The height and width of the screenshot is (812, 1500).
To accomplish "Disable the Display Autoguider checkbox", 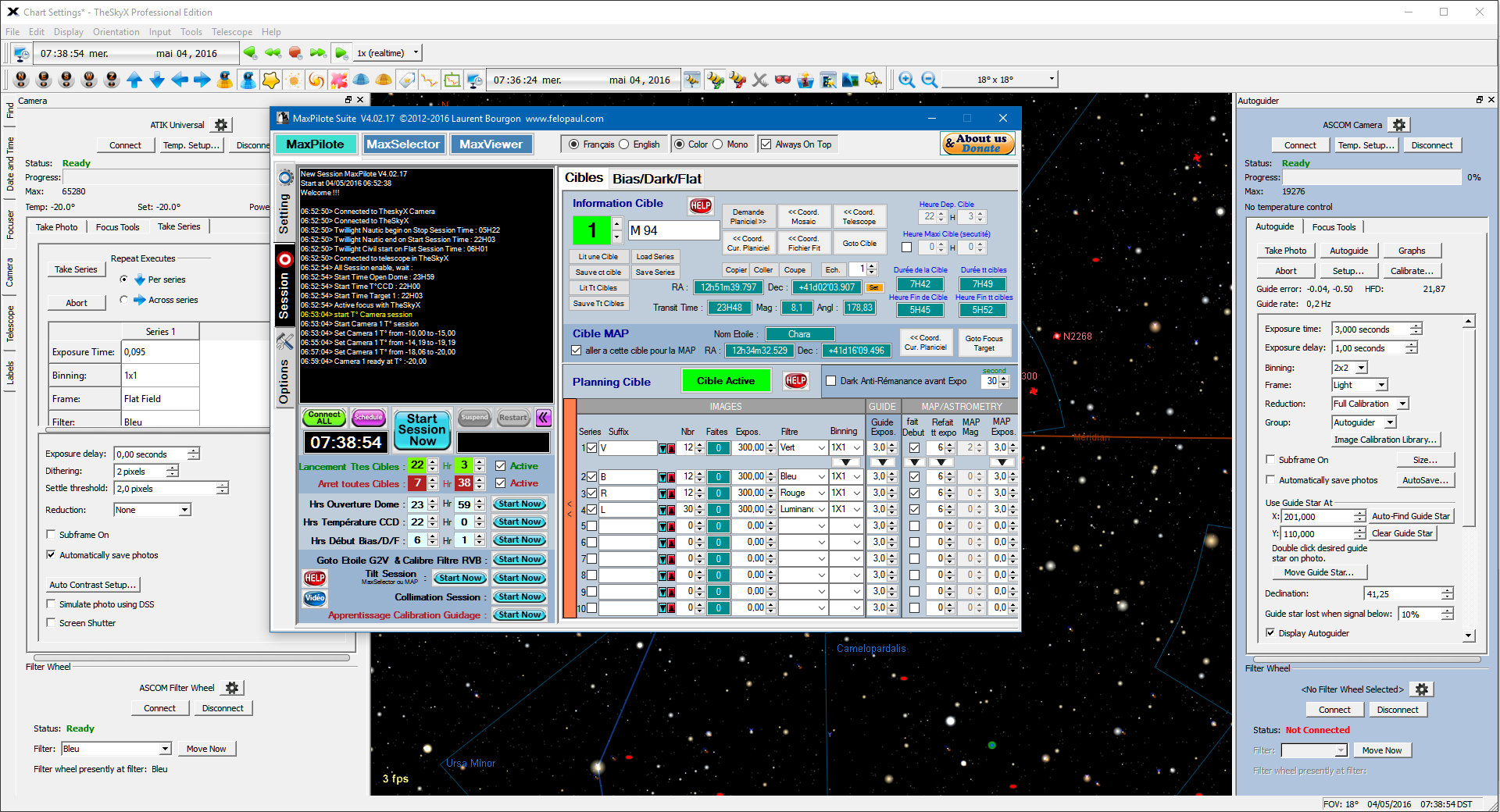I will click(x=1271, y=633).
